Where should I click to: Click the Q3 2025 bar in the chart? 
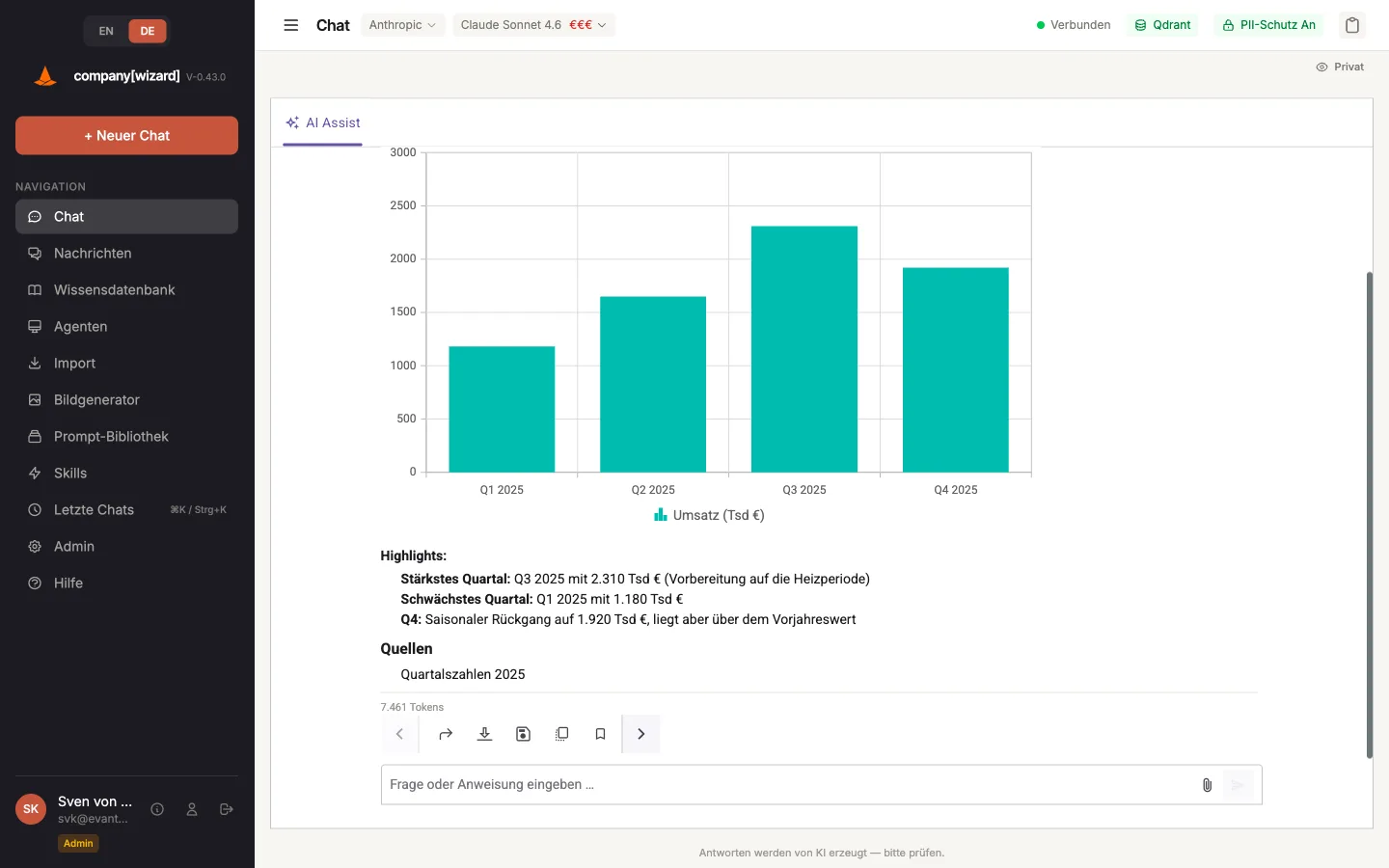coord(804,349)
